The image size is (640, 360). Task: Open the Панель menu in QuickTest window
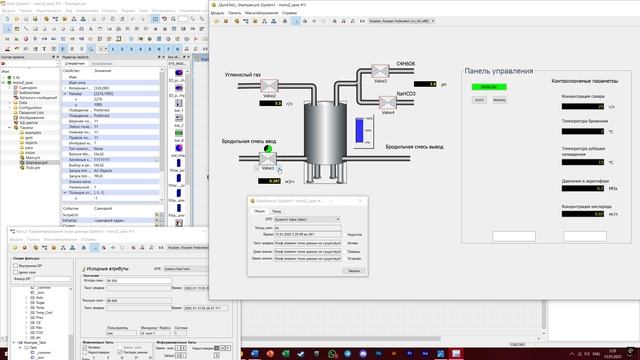pyautogui.click(x=234, y=13)
